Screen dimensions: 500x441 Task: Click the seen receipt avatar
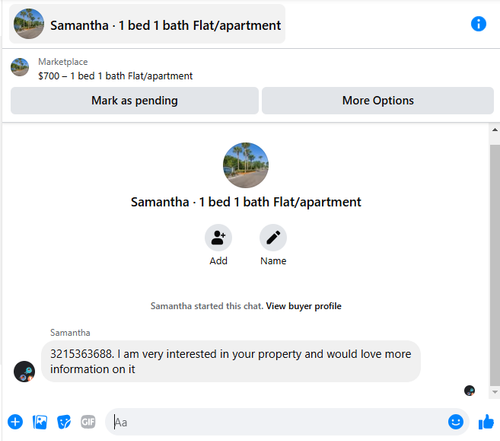tap(469, 390)
